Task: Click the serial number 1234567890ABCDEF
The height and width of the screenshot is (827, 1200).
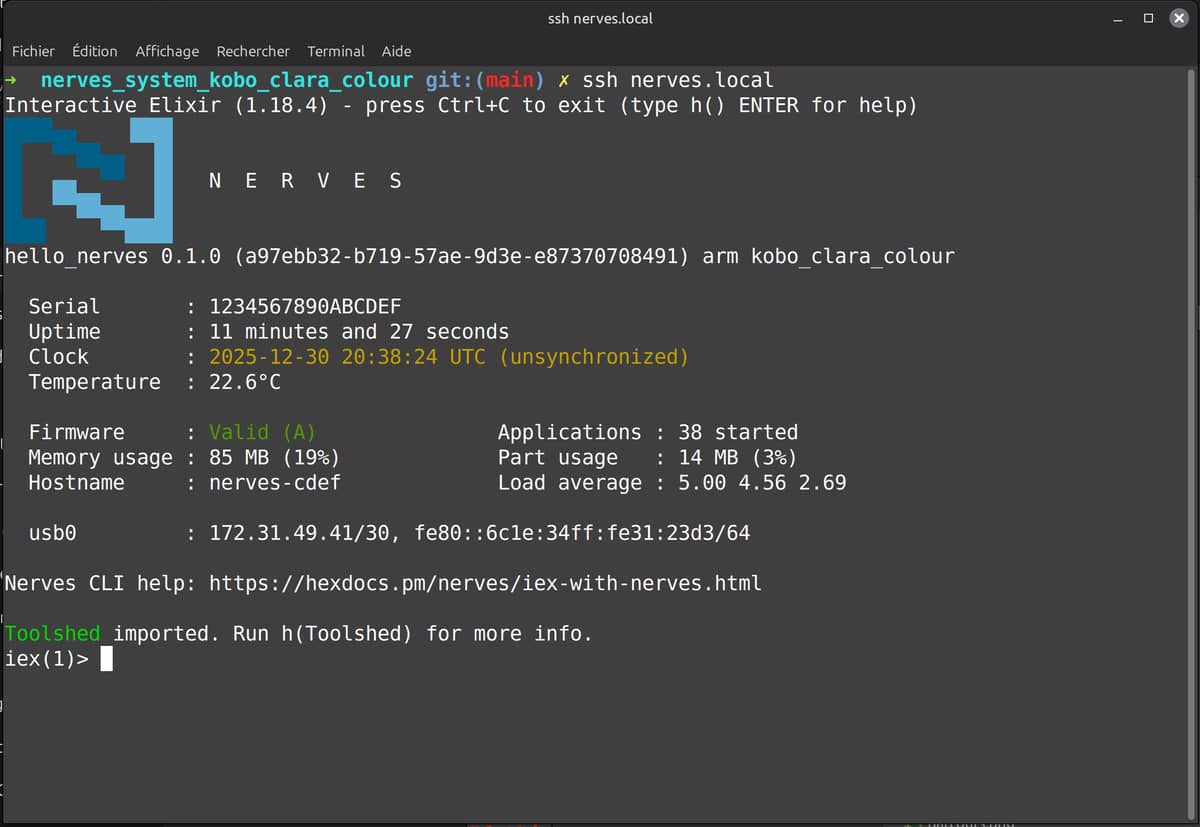Action: 305,307
